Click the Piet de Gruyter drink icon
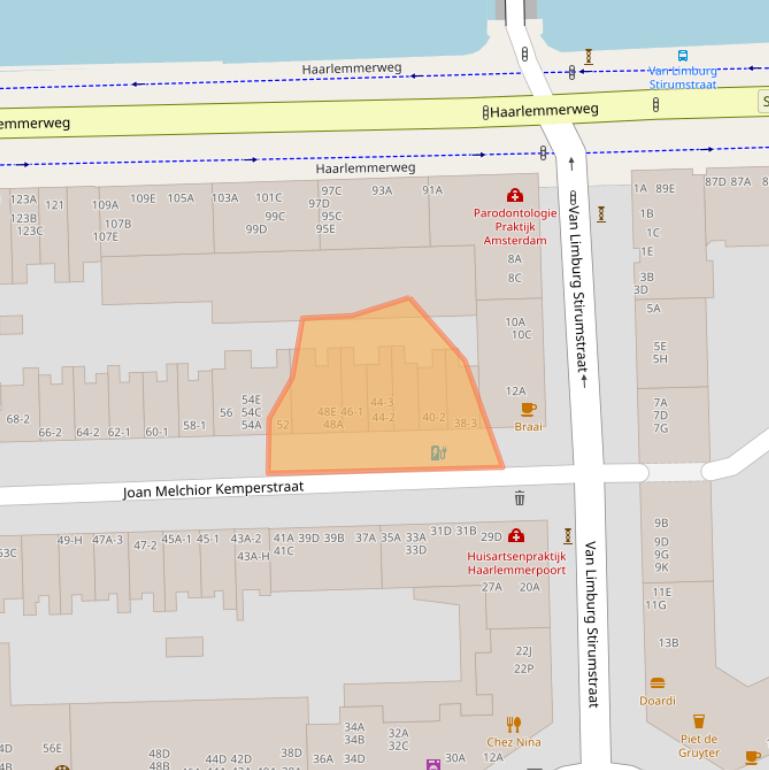The image size is (769, 770). pyautogui.click(x=699, y=721)
